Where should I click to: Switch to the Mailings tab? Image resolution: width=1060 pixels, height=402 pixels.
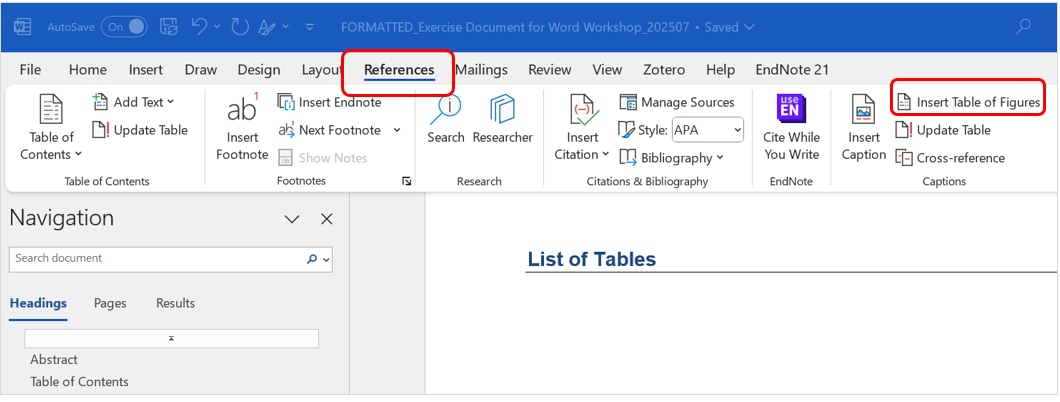[481, 70]
